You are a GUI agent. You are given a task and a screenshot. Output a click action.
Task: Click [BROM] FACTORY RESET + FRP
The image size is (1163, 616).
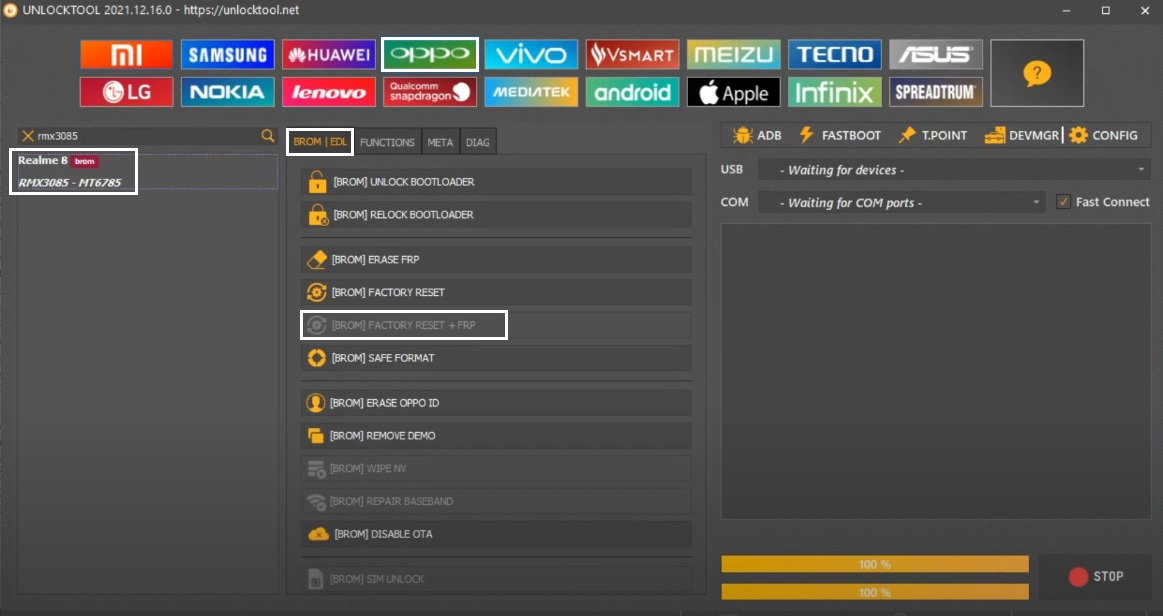click(x=496, y=325)
